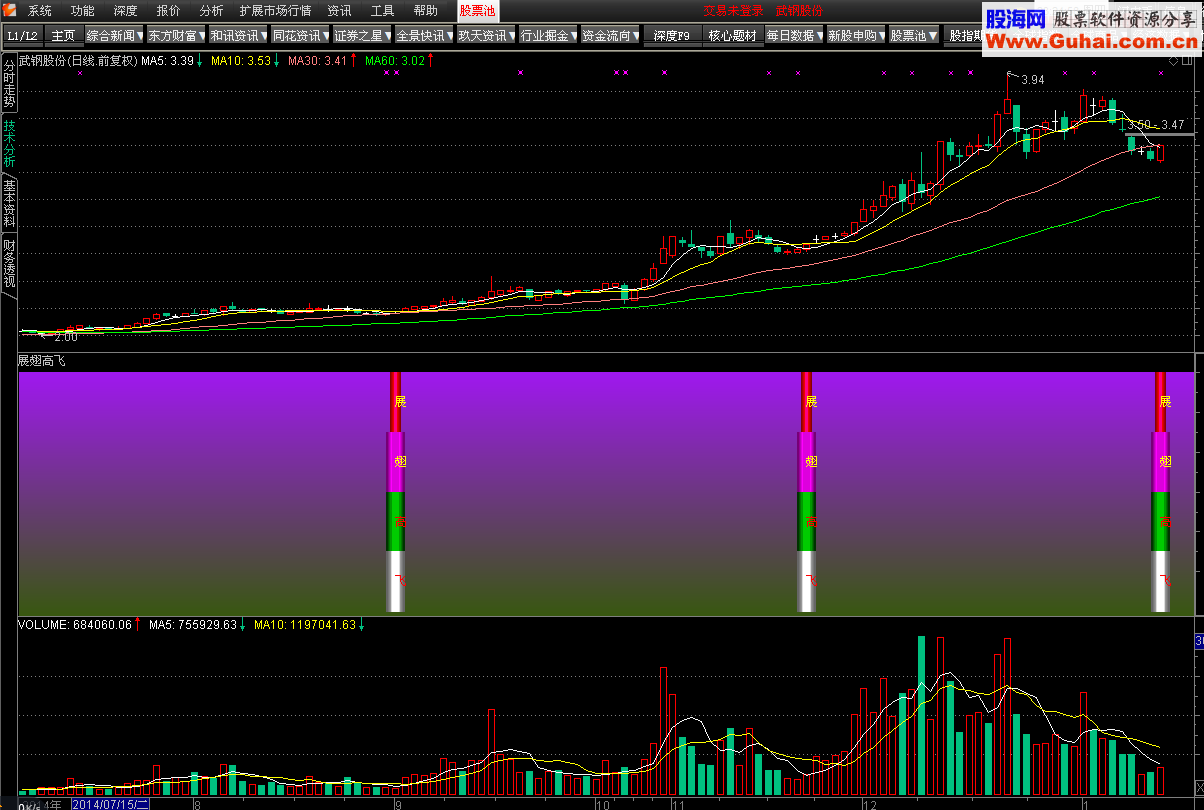Expand the 玖天资讯 dropdown
1204x810 pixels.
[x=486, y=35]
